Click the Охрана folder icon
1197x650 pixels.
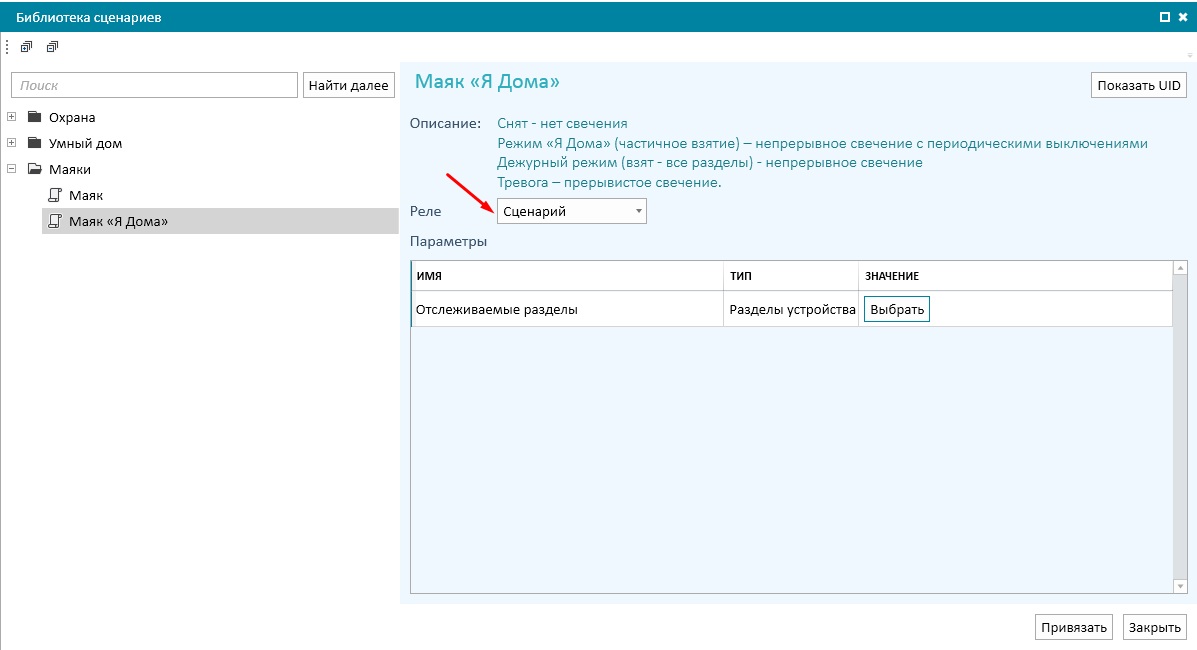click(x=34, y=117)
